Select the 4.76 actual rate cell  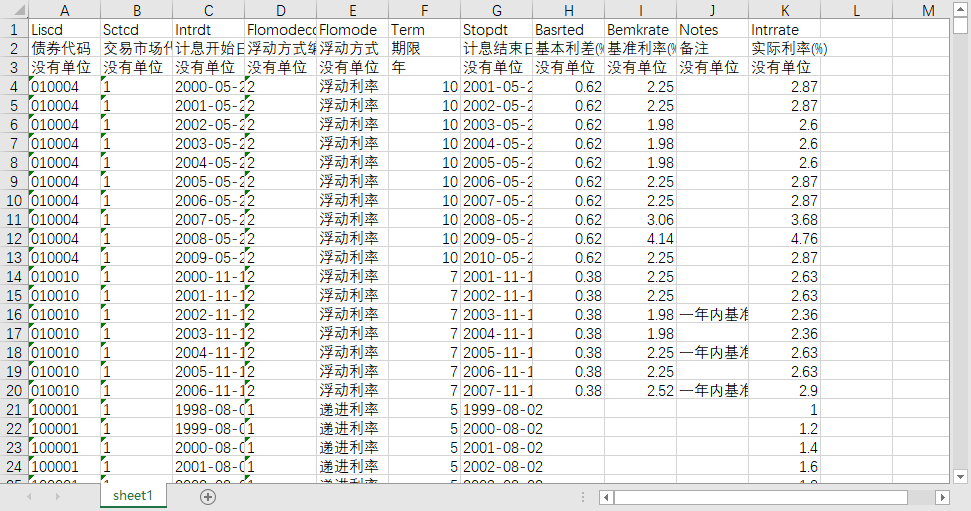(x=785, y=238)
